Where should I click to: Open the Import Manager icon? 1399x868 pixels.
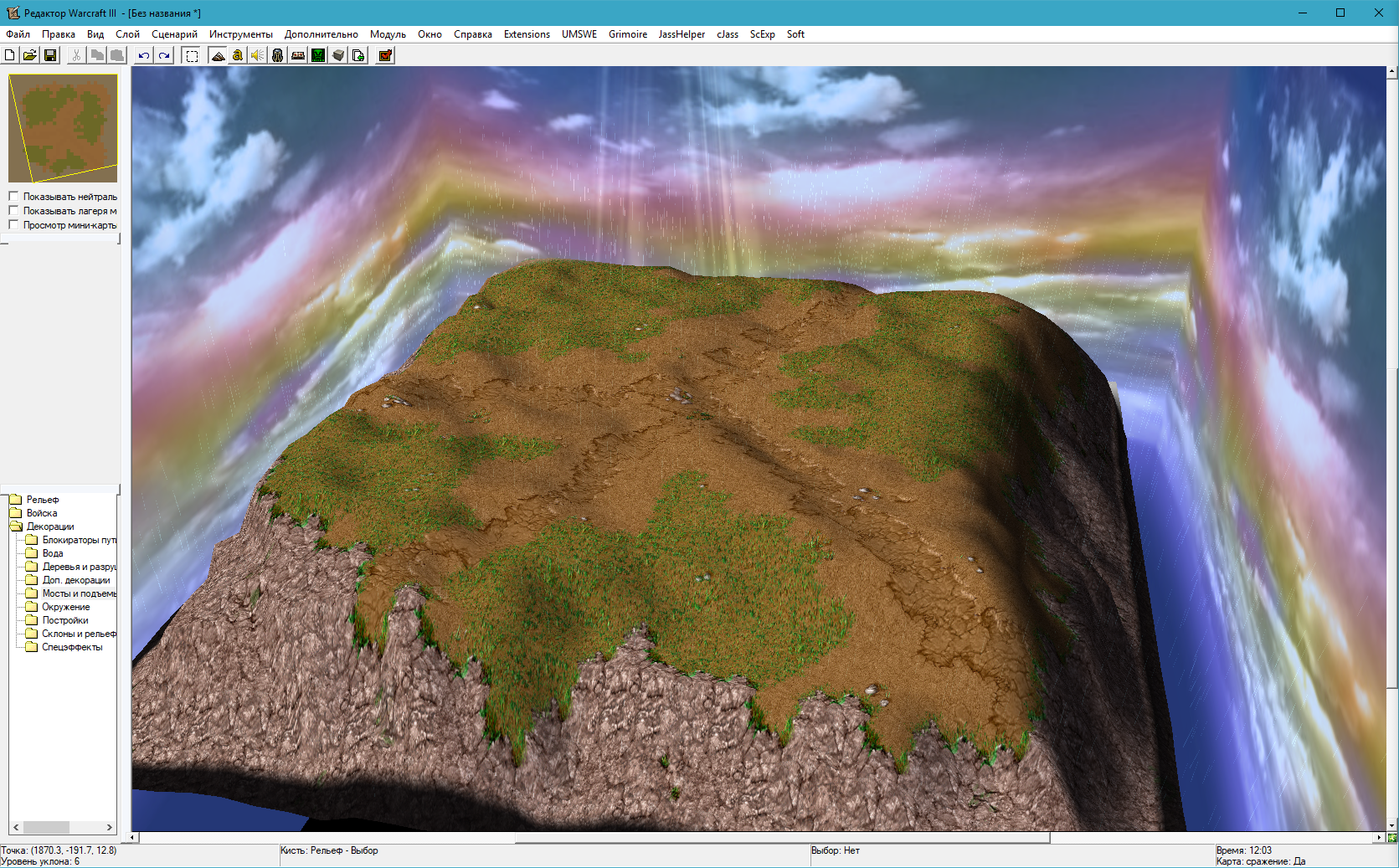point(358,55)
